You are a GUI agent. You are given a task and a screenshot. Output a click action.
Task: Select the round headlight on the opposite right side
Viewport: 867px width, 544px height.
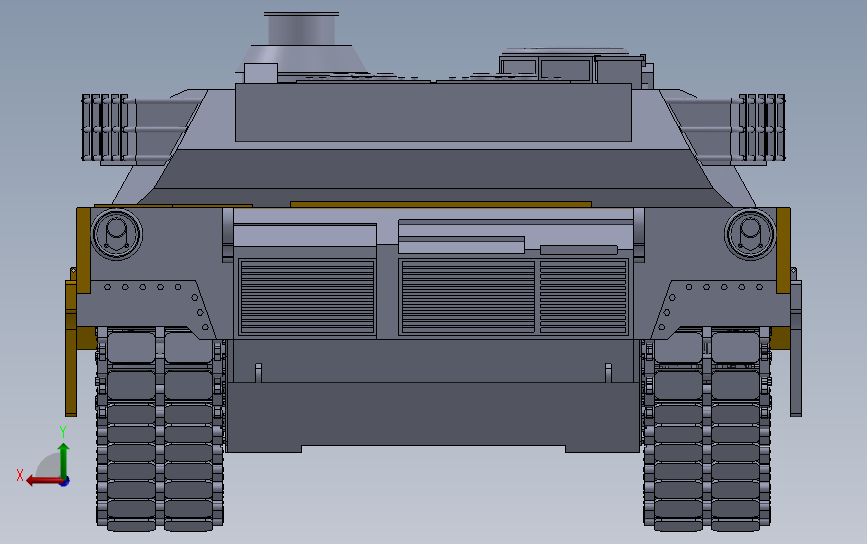[x=750, y=234]
